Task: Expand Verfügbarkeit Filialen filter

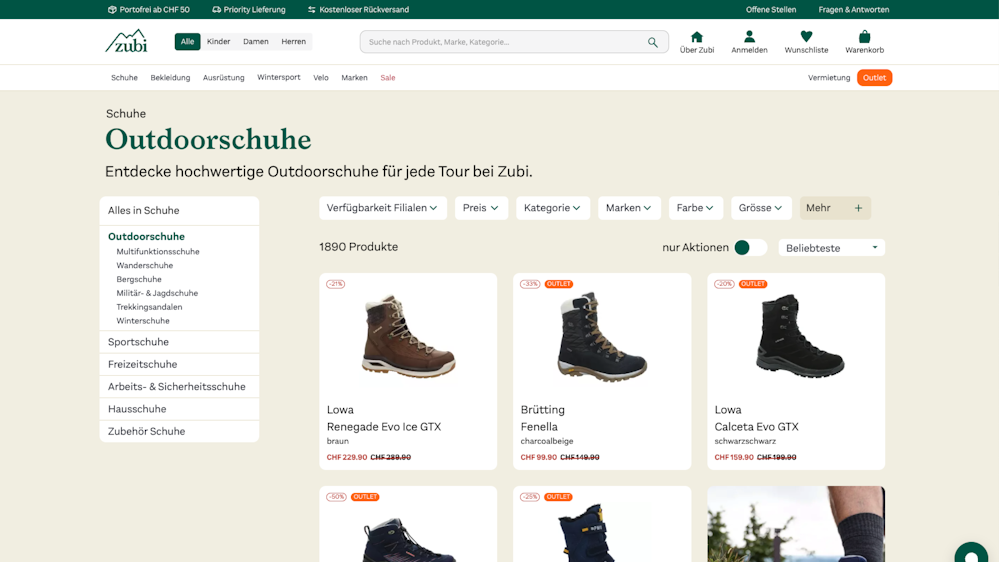Action: [x=383, y=208]
